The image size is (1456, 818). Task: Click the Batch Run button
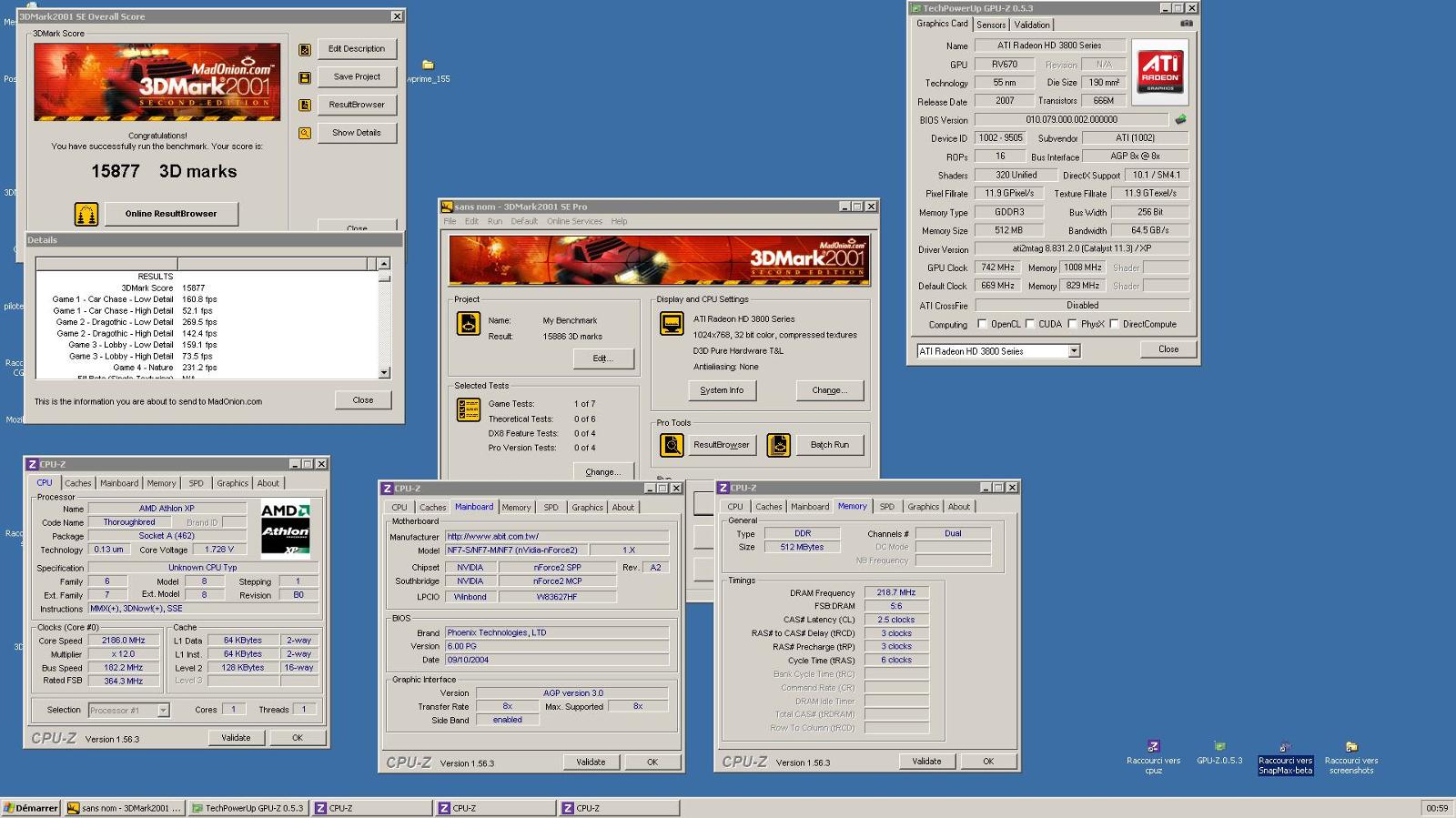(829, 445)
